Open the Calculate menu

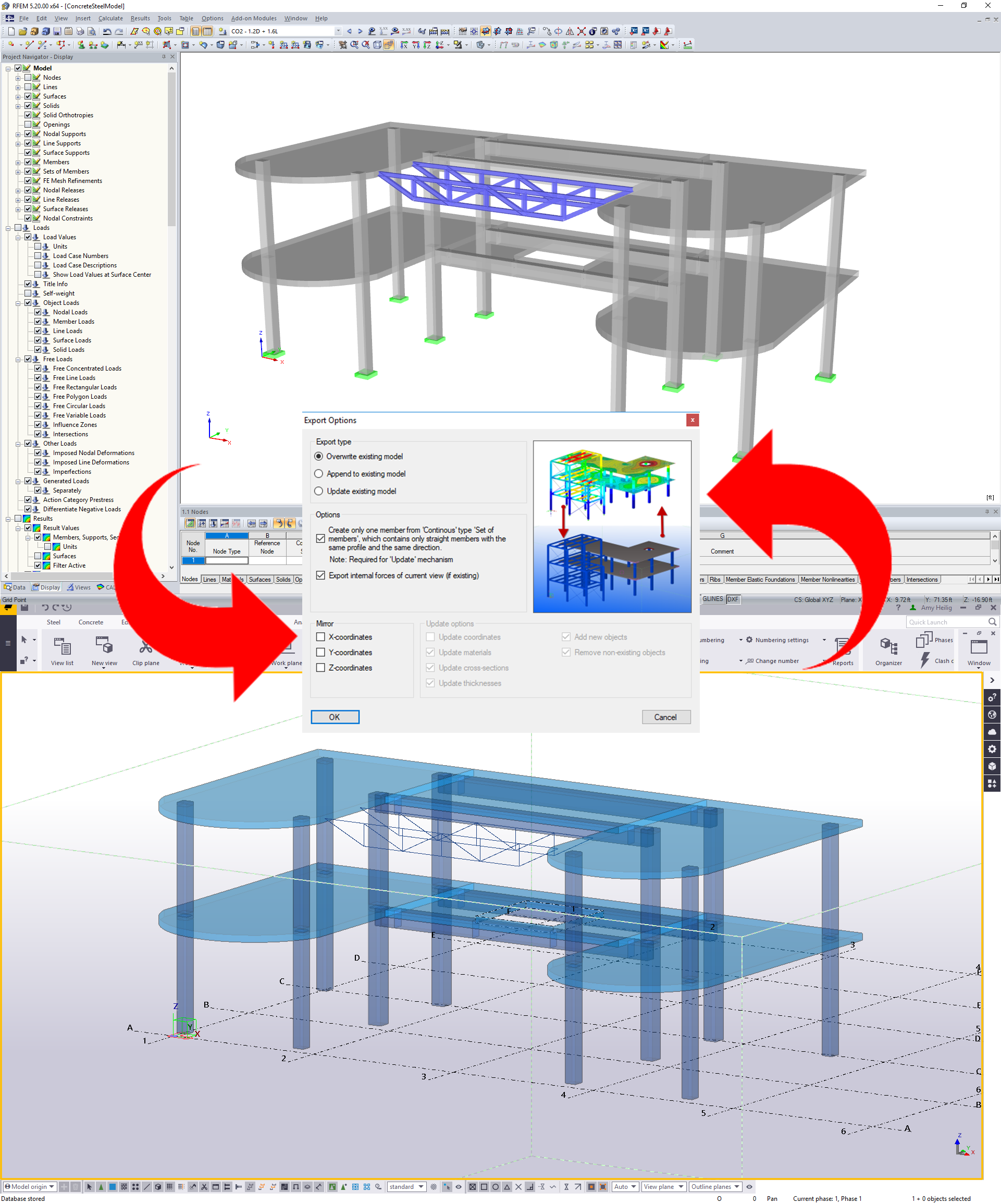click(110, 18)
